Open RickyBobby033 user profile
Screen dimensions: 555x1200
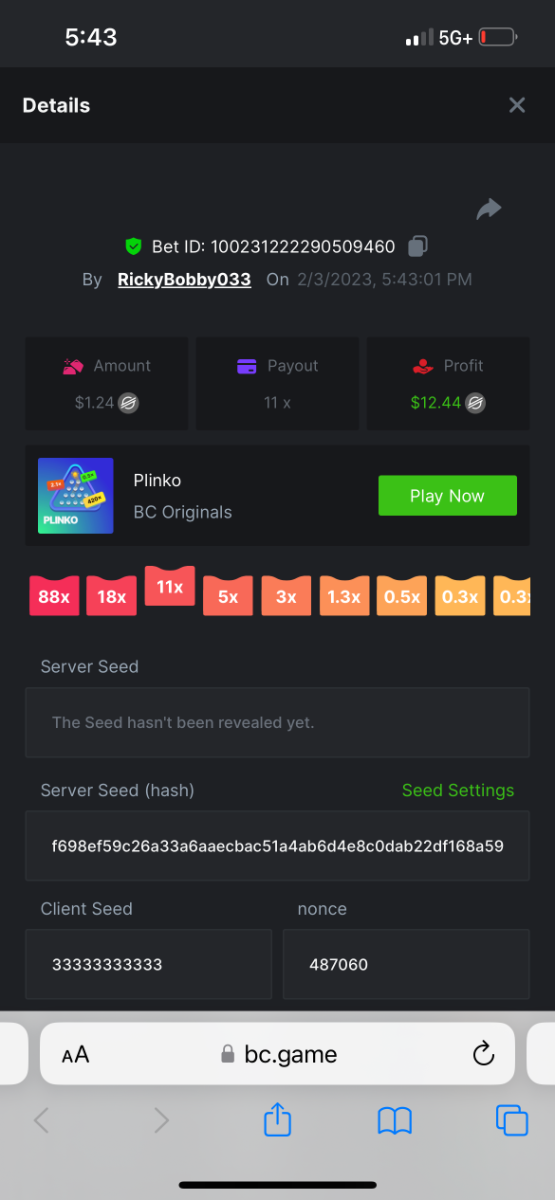(x=184, y=280)
